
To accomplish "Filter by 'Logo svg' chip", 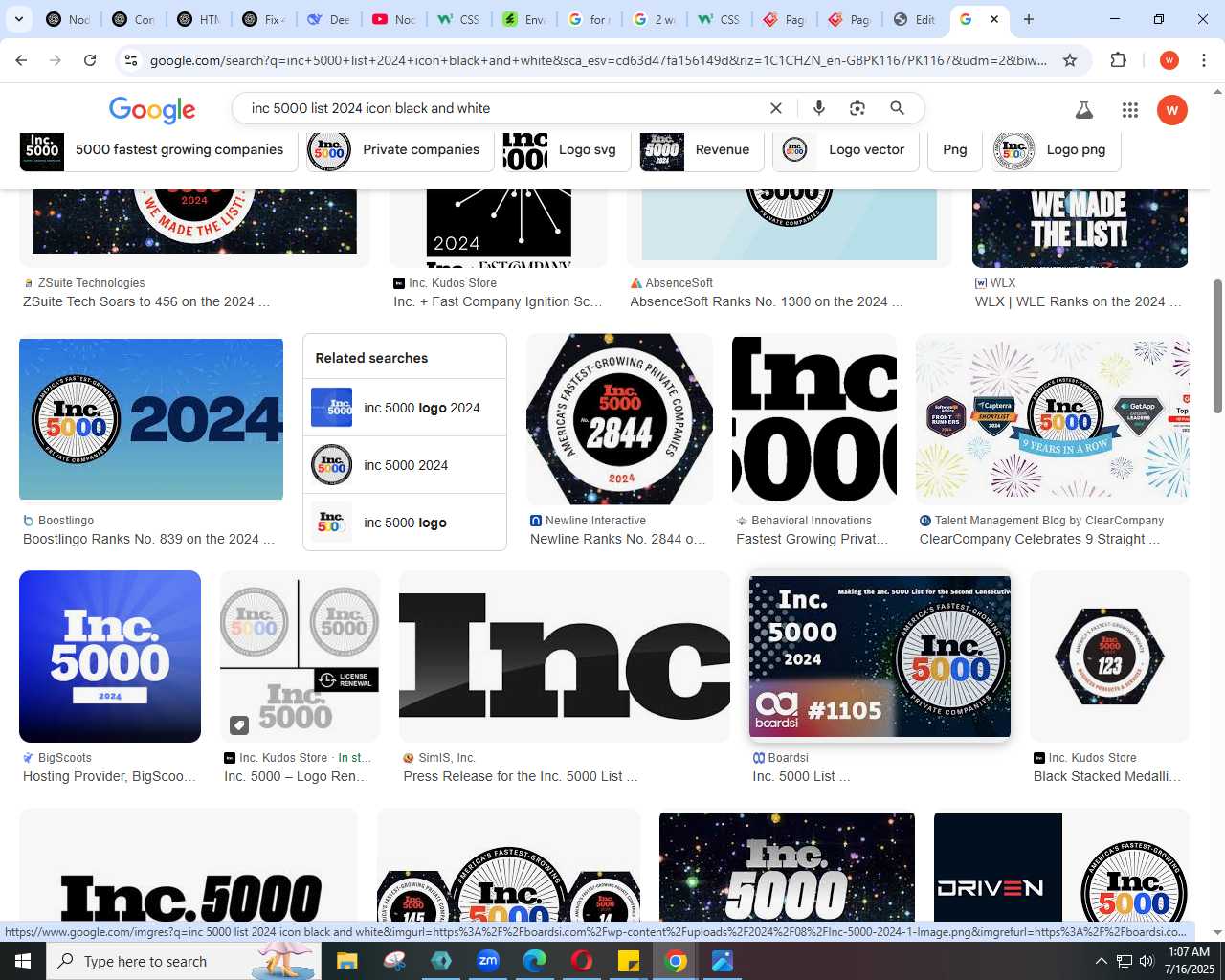I will (x=565, y=150).
